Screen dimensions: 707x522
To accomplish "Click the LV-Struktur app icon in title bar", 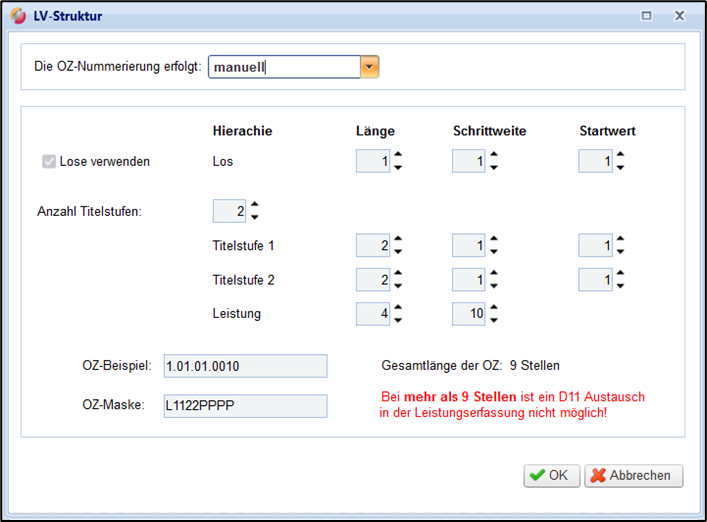I will click(18, 16).
